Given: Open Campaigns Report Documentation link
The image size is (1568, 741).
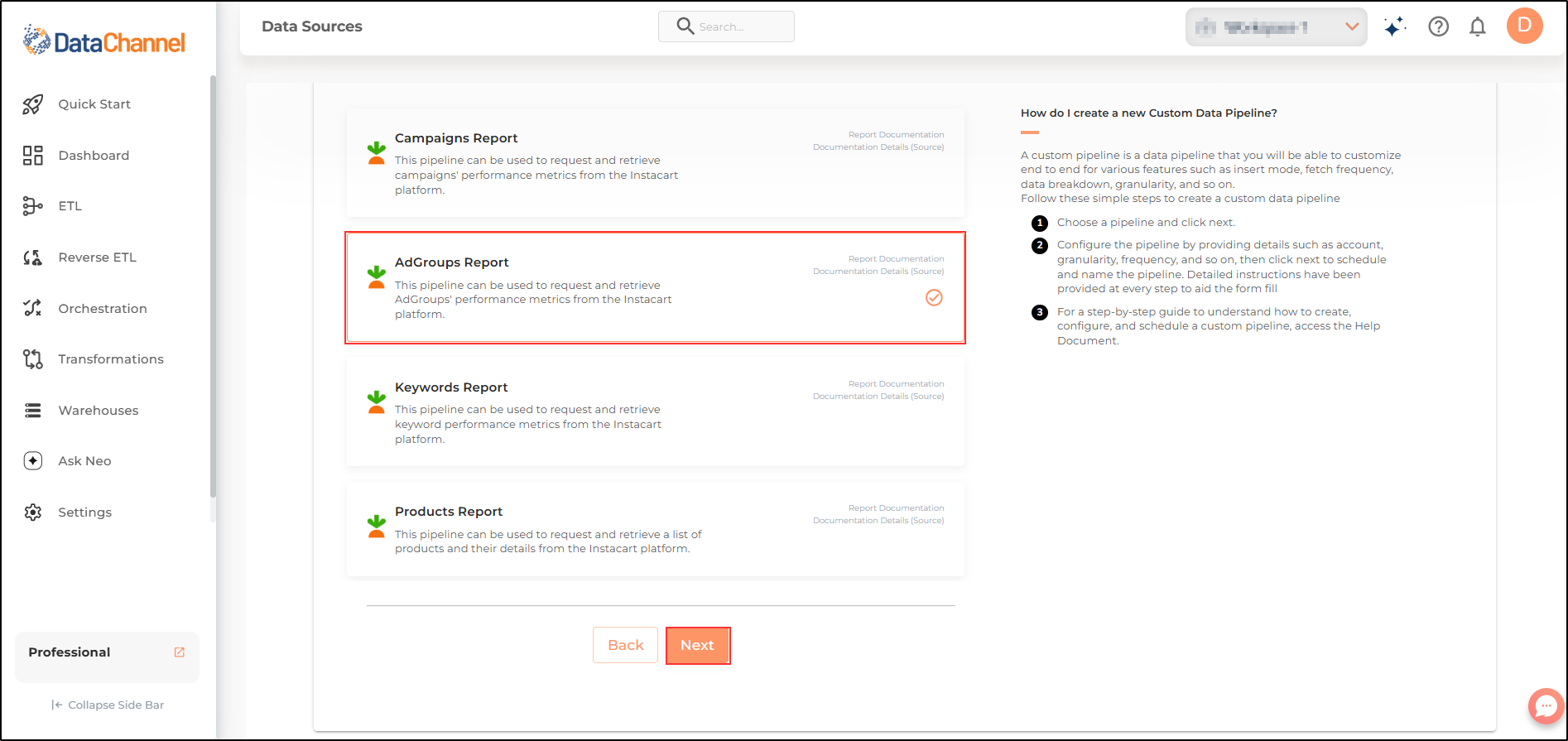Looking at the screenshot, I should click(x=896, y=134).
